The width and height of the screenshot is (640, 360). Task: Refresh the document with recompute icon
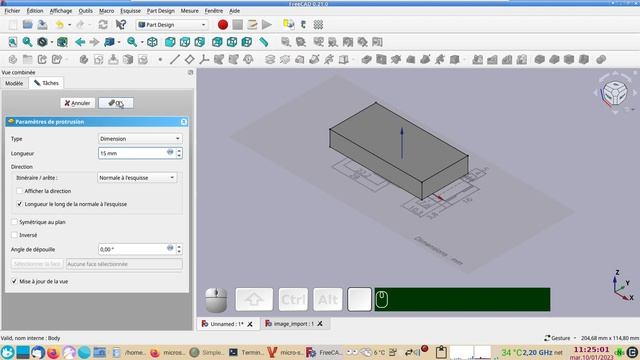tap(103, 24)
